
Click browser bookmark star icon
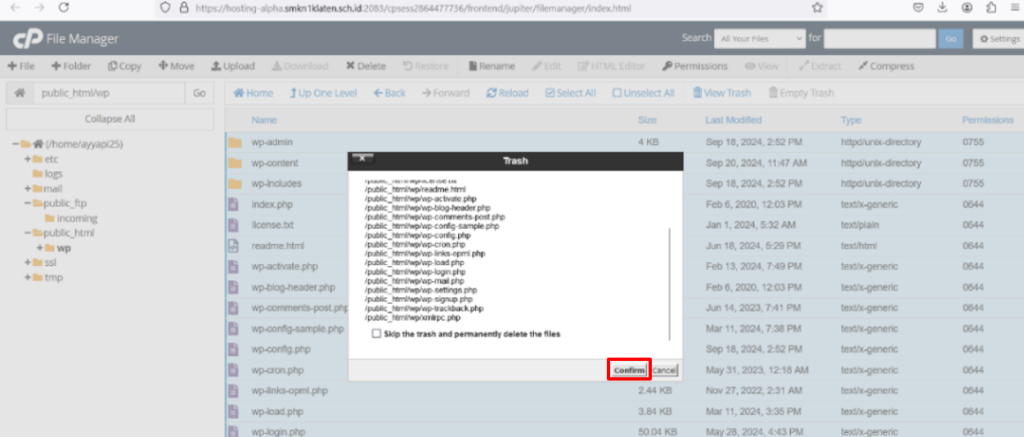[817, 7]
